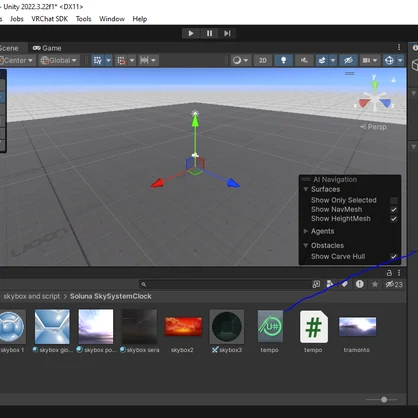Toggle hidden packages visibility showing 23
The width and height of the screenshot is (418, 418).
tap(394, 284)
